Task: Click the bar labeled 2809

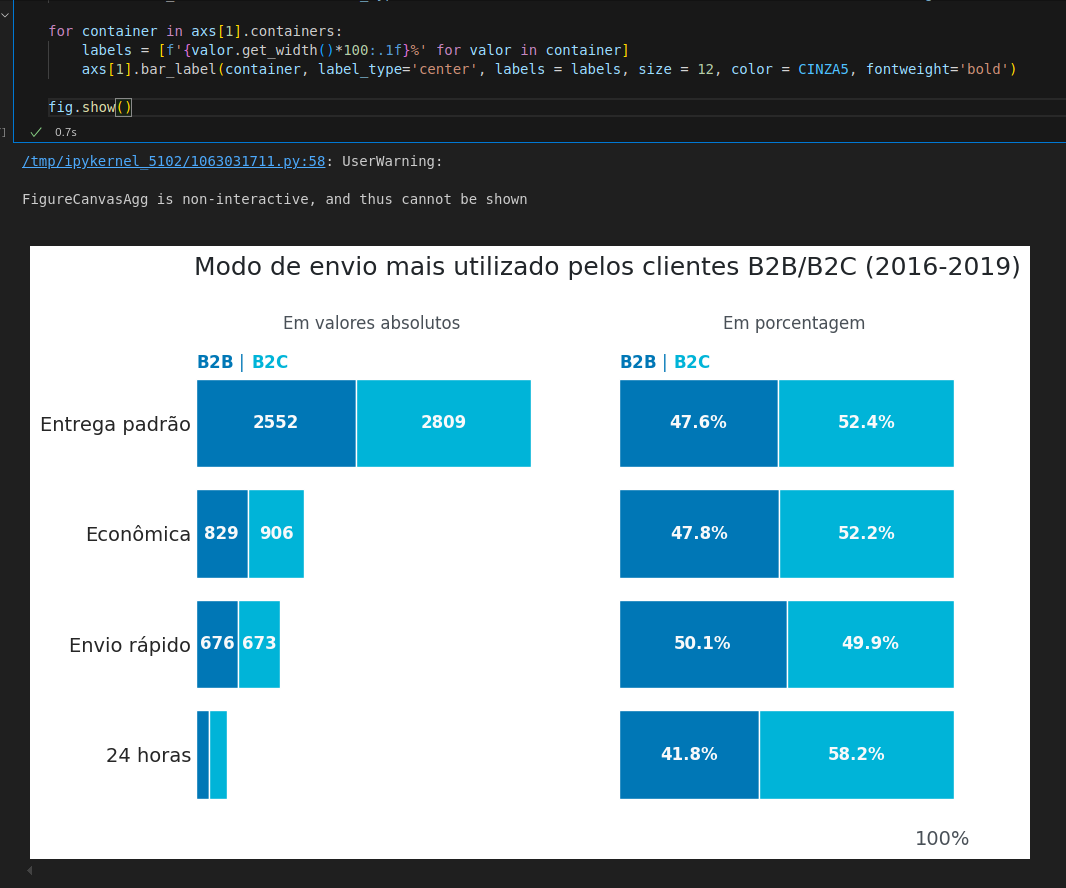Action: pyautogui.click(x=443, y=423)
